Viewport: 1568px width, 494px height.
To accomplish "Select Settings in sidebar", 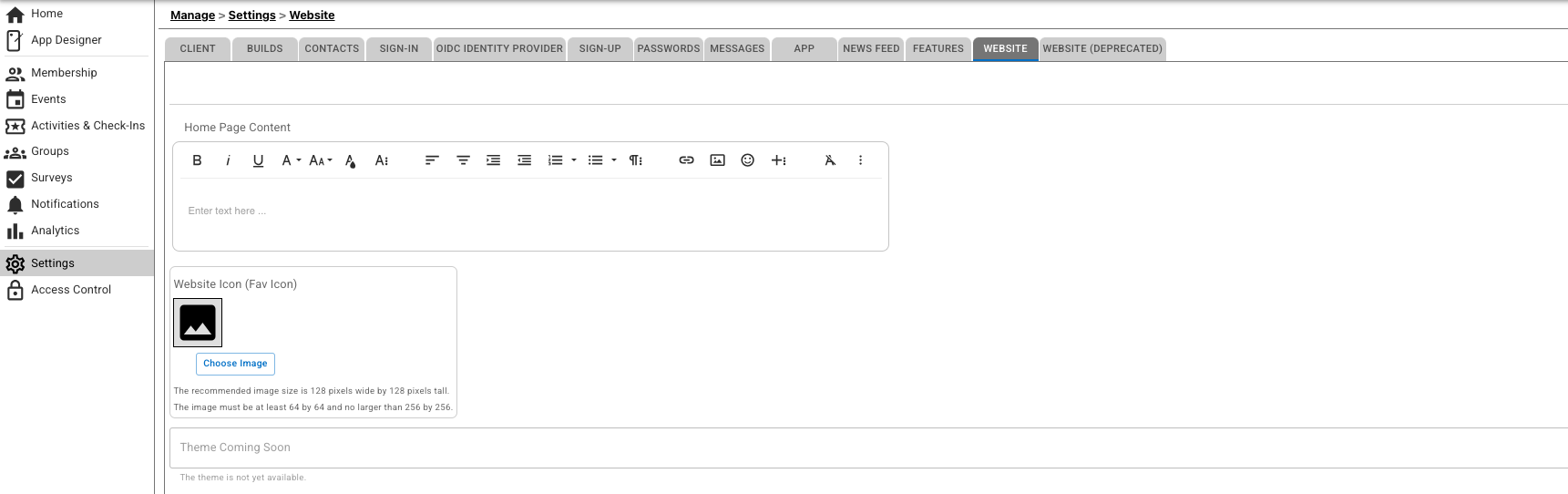I will pyautogui.click(x=77, y=263).
